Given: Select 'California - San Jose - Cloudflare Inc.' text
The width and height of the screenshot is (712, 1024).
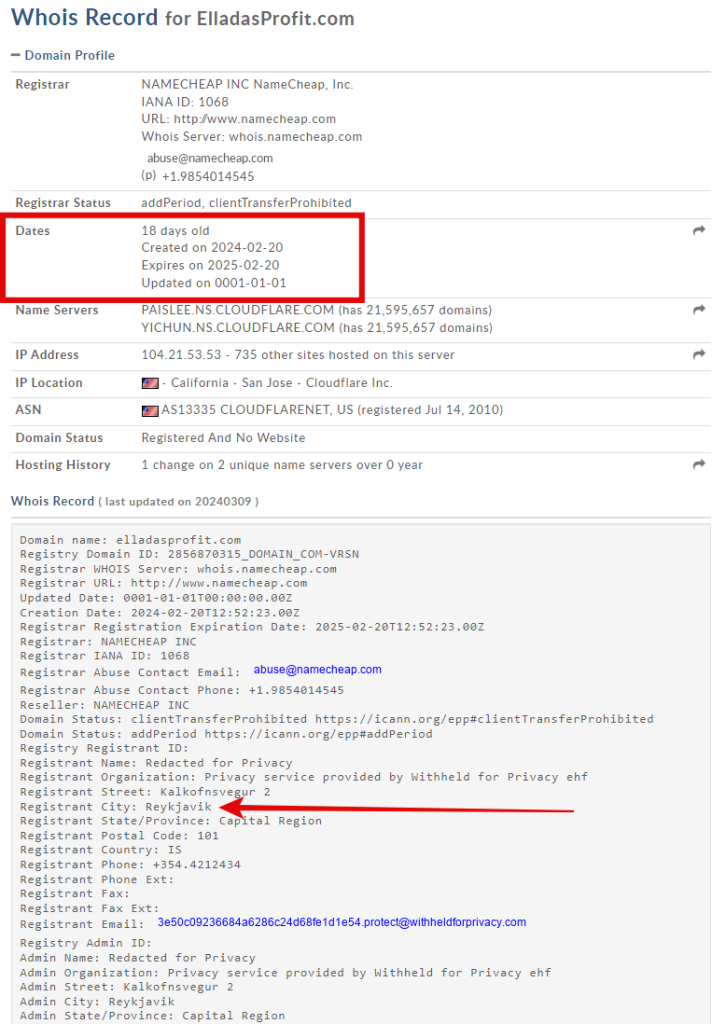Looking at the screenshot, I should (282, 383).
